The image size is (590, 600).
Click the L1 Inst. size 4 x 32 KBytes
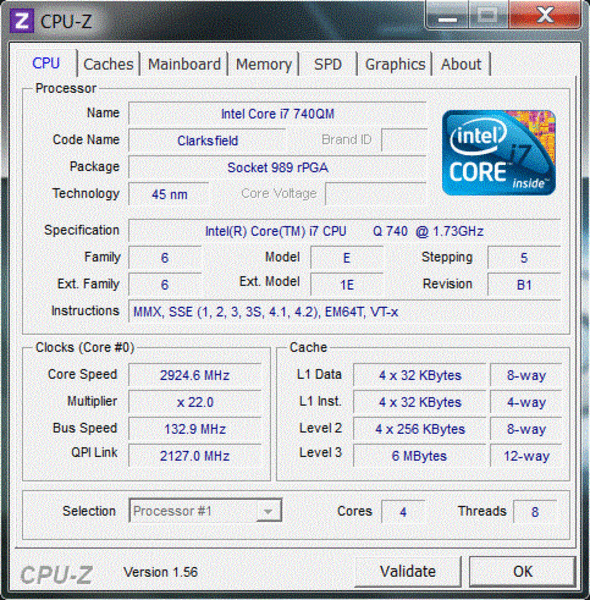(420, 402)
